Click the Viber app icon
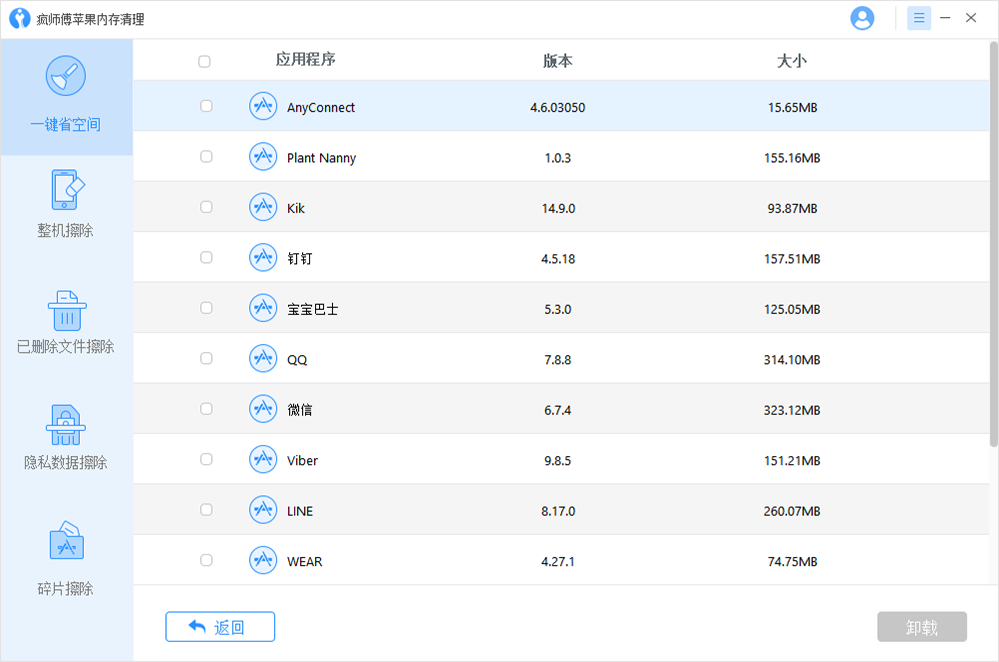 pos(262,459)
